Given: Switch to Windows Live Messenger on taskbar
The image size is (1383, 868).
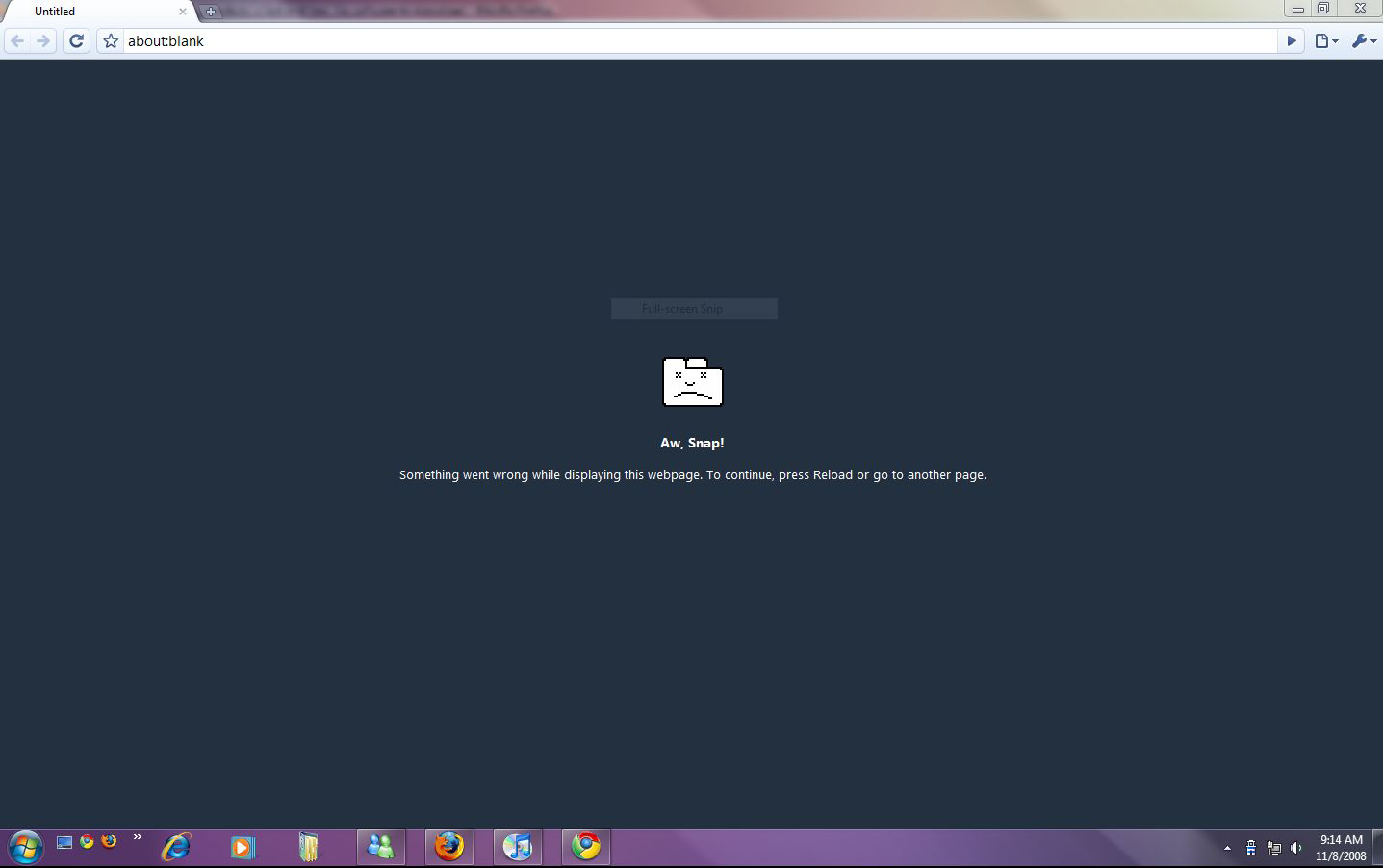Looking at the screenshot, I should click(x=381, y=847).
